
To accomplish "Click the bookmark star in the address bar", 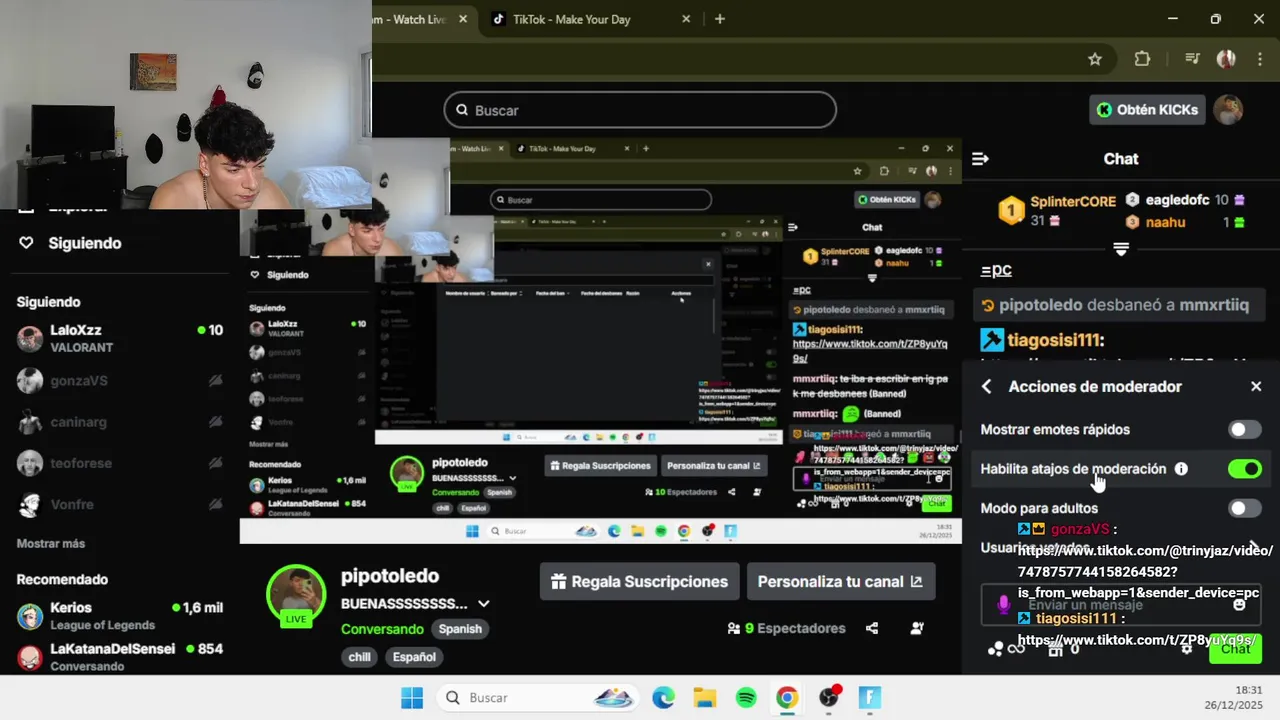I will (1095, 59).
